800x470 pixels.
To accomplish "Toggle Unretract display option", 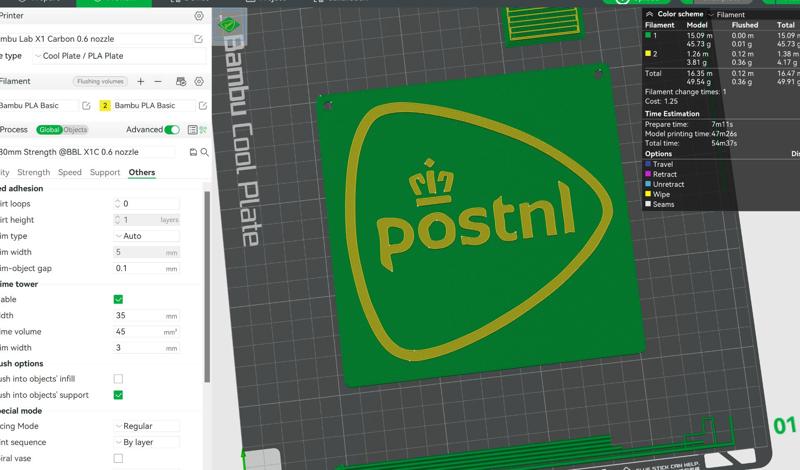I will (x=648, y=184).
